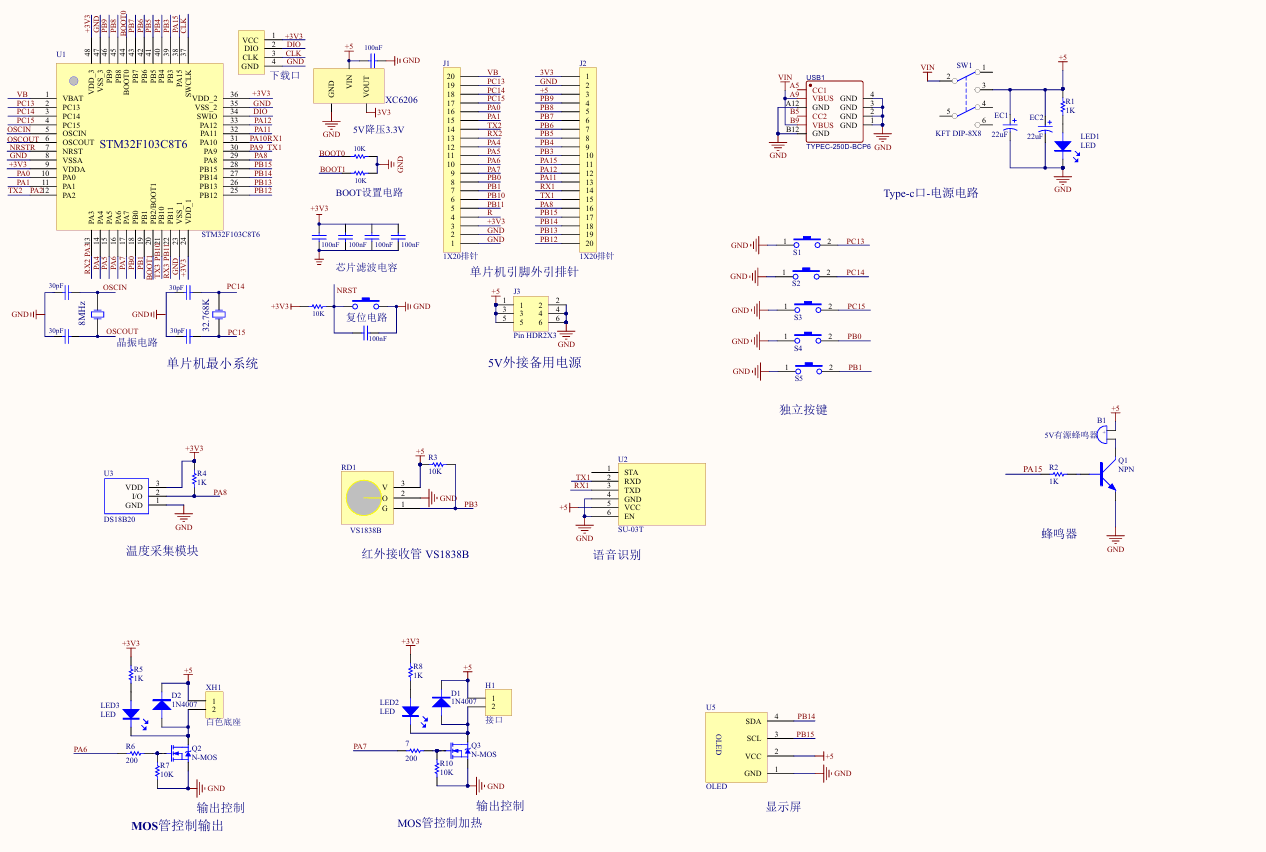The image size is (1266, 852).
Task: Click the XC6206 voltage regulator block
Action: [348, 86]
